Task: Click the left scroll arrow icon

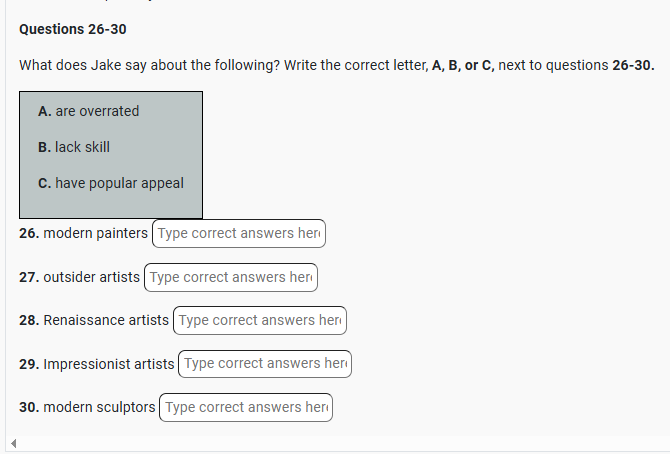Action: pyautogui.click(x=12, y=443)
